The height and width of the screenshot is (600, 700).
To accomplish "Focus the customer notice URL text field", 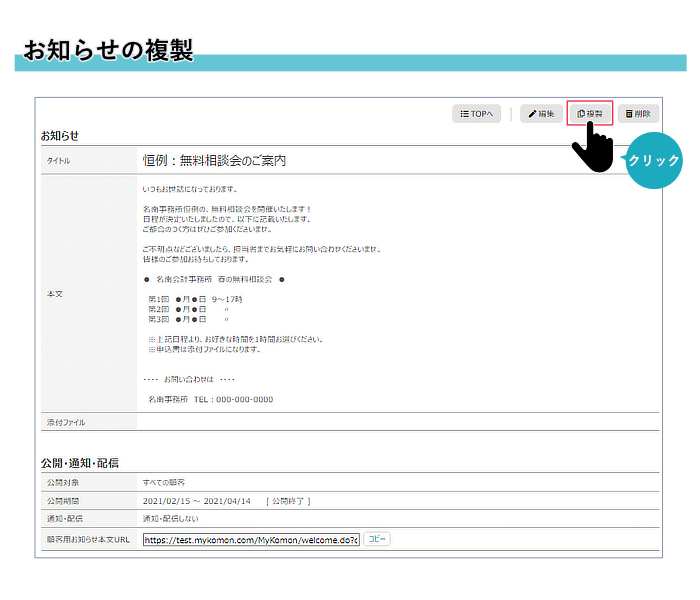I will point(250,539).
